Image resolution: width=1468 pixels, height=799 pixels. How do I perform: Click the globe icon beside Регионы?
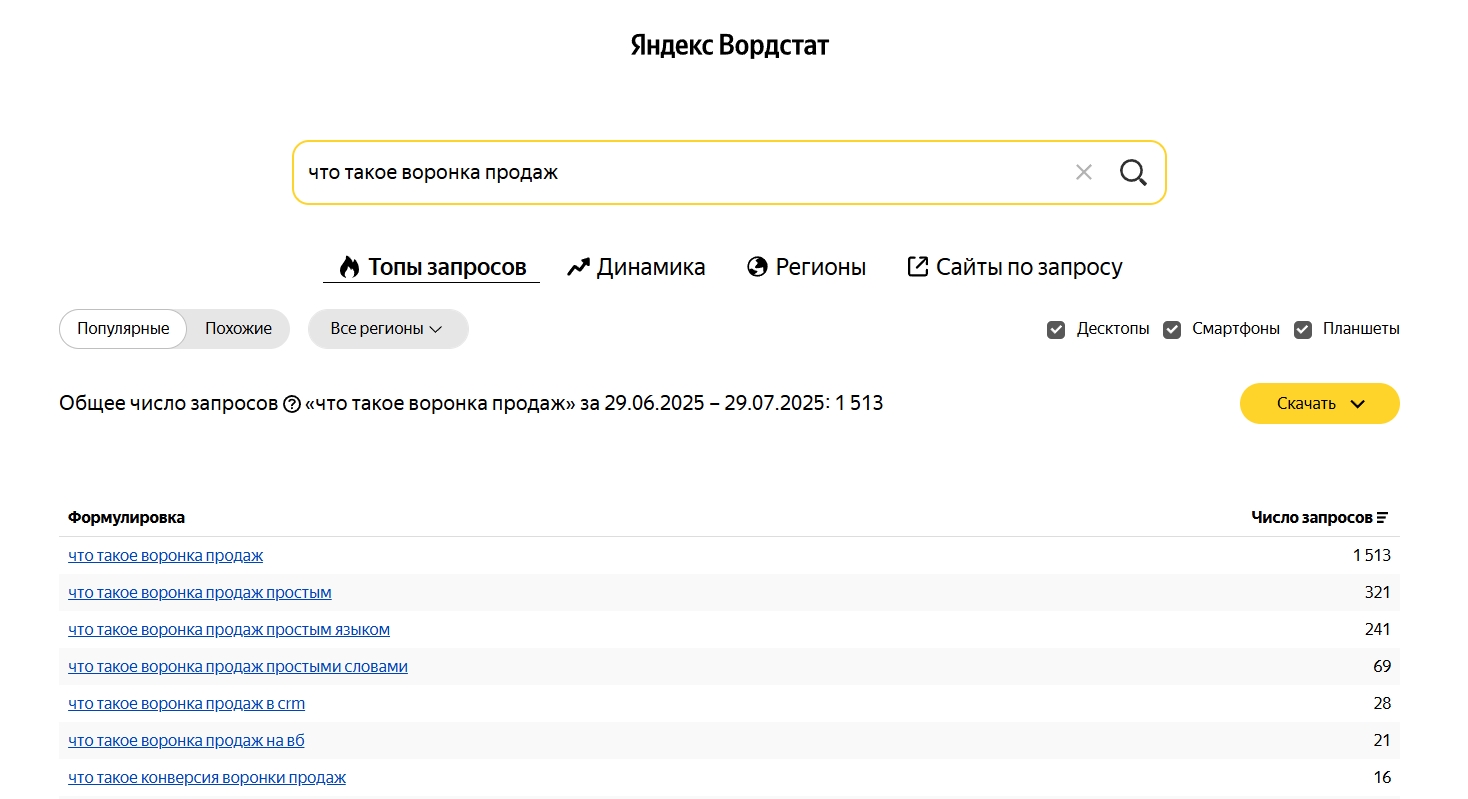pos(756,266)
